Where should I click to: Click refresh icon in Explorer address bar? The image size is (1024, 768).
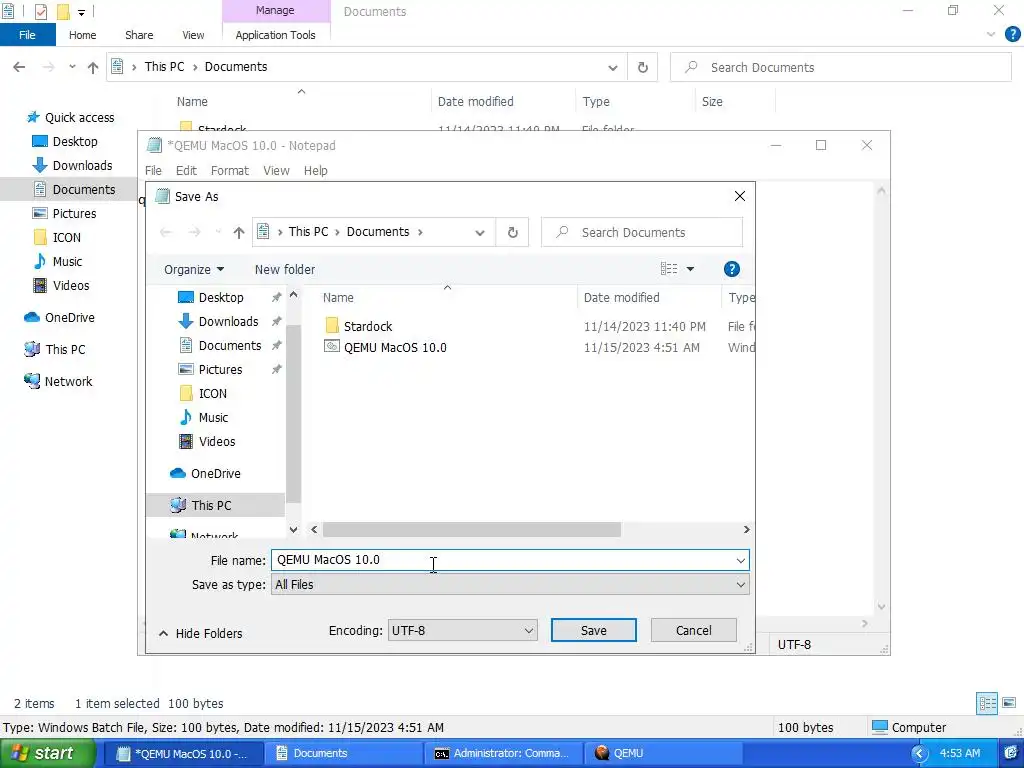[x=643, y=67]
